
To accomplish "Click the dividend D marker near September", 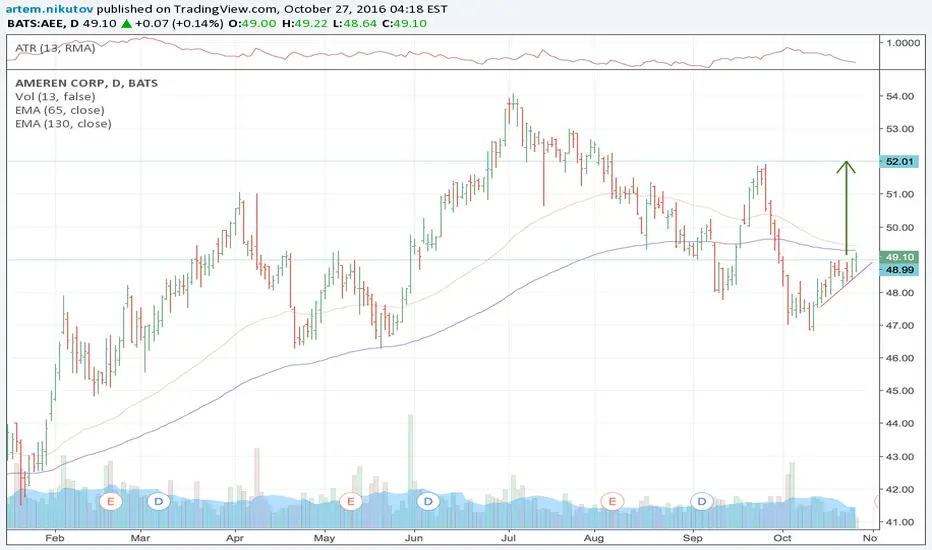I will pos(701,501).
